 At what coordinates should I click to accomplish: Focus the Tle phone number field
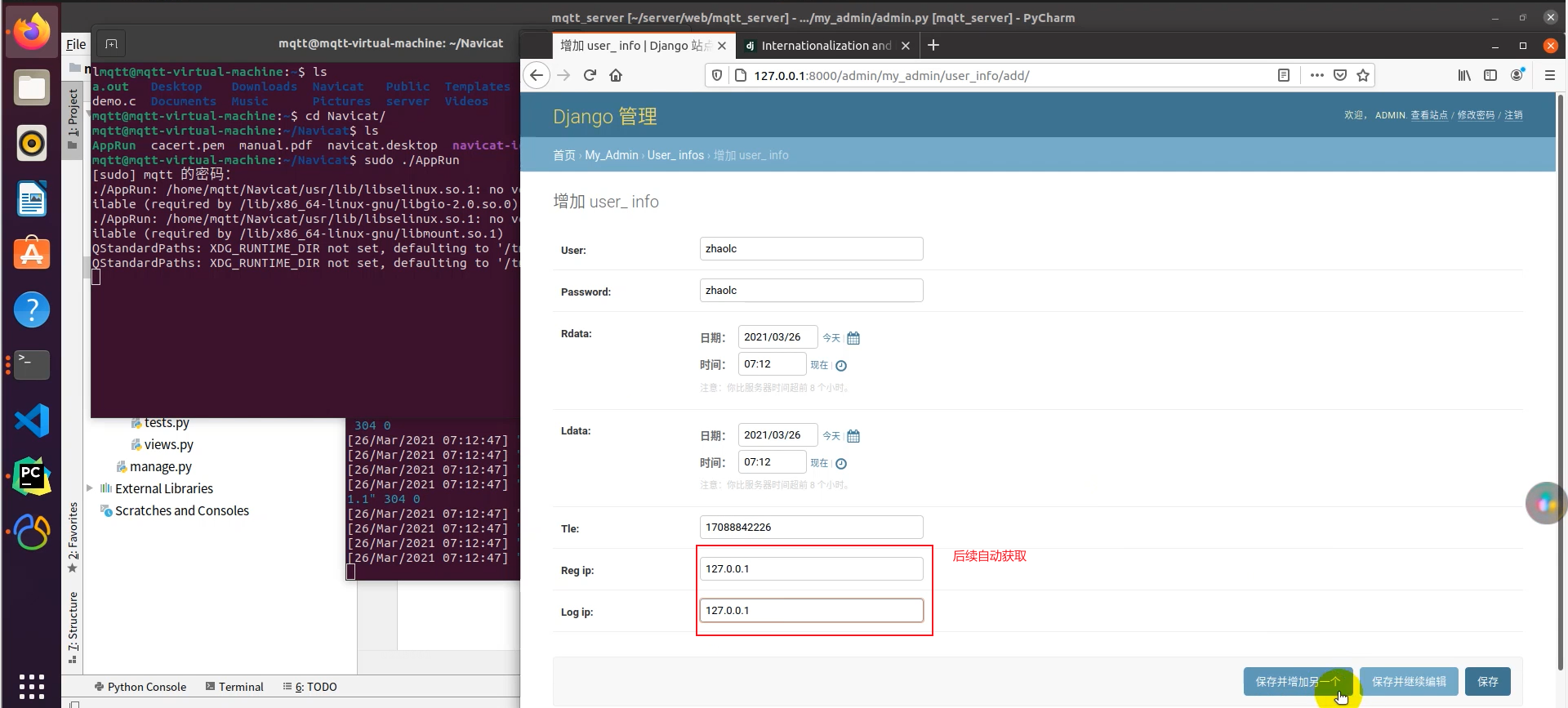811,528
